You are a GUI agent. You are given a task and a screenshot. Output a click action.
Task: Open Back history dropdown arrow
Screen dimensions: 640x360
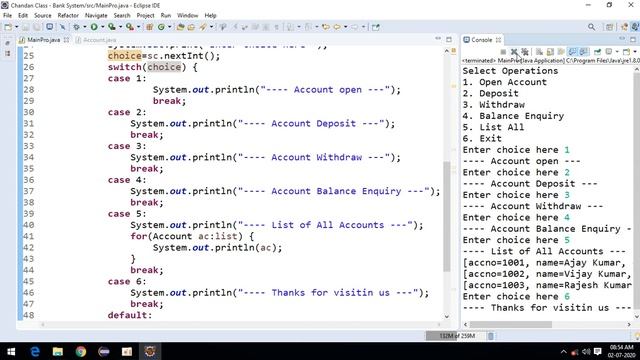coord(345,27)
